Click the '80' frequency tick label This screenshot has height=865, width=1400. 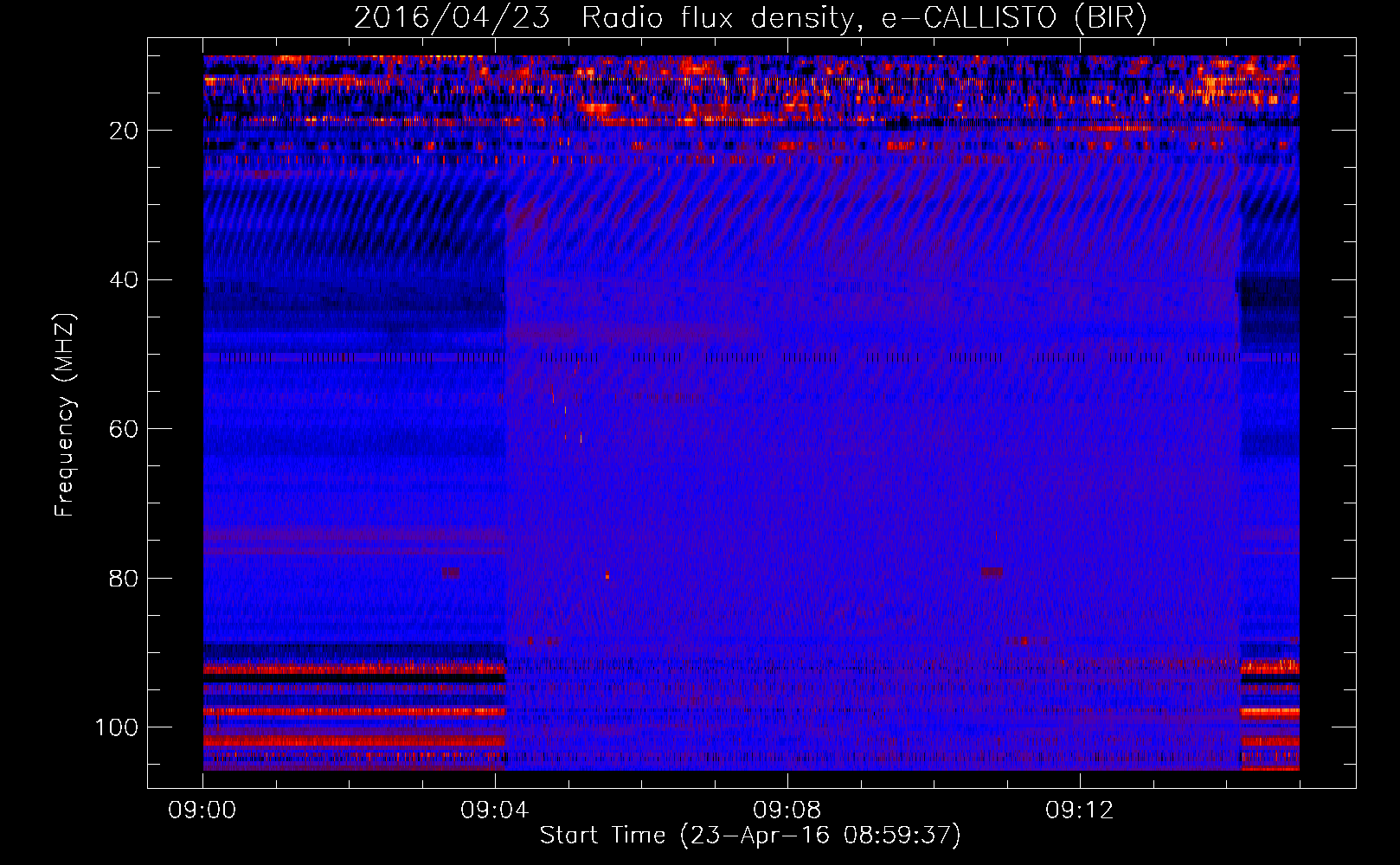(x=124, y=579)
